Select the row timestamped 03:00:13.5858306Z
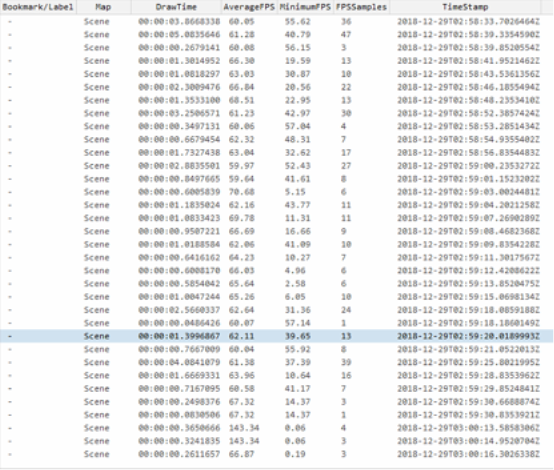The height and width of the screenshot is (470, 554). coord(277,428)
